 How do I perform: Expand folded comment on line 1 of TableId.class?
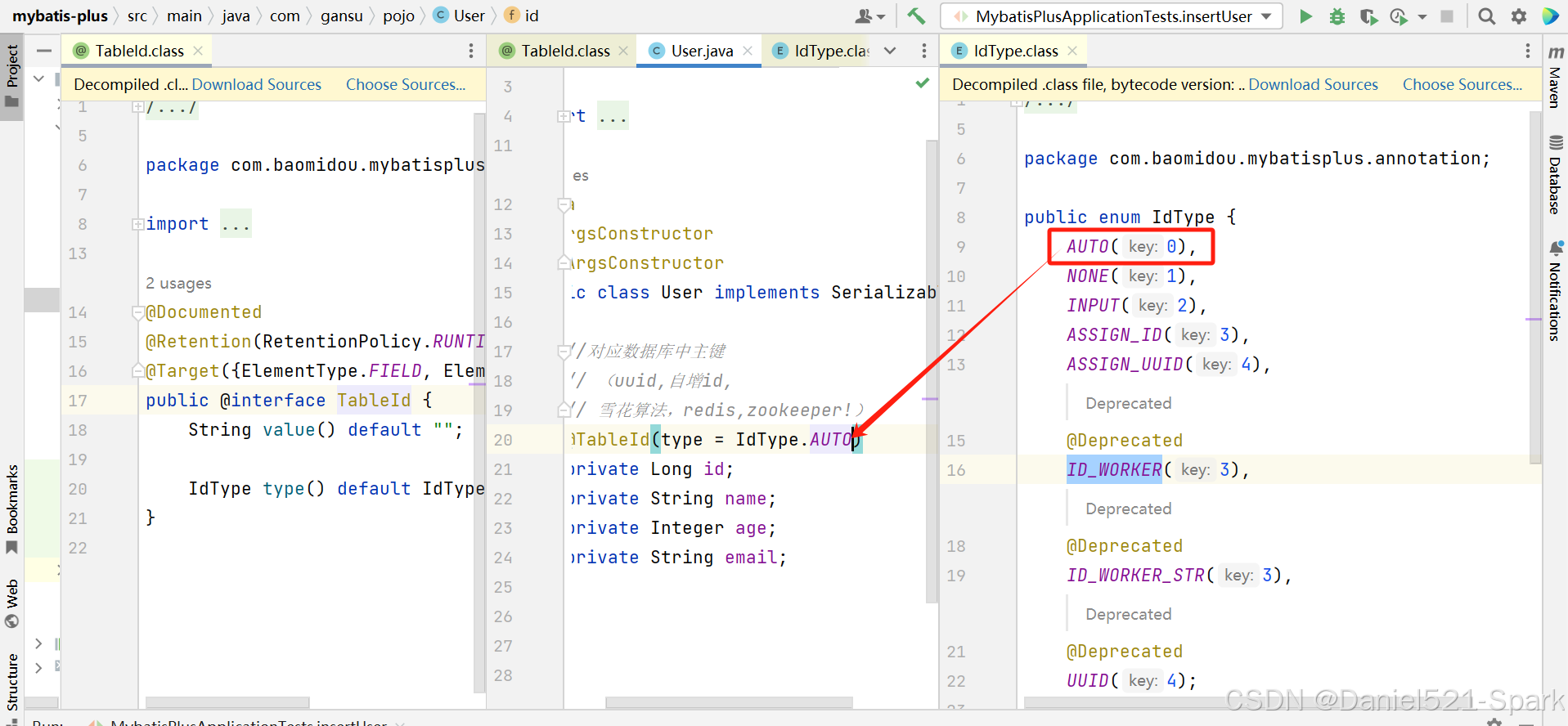[137, 107]
